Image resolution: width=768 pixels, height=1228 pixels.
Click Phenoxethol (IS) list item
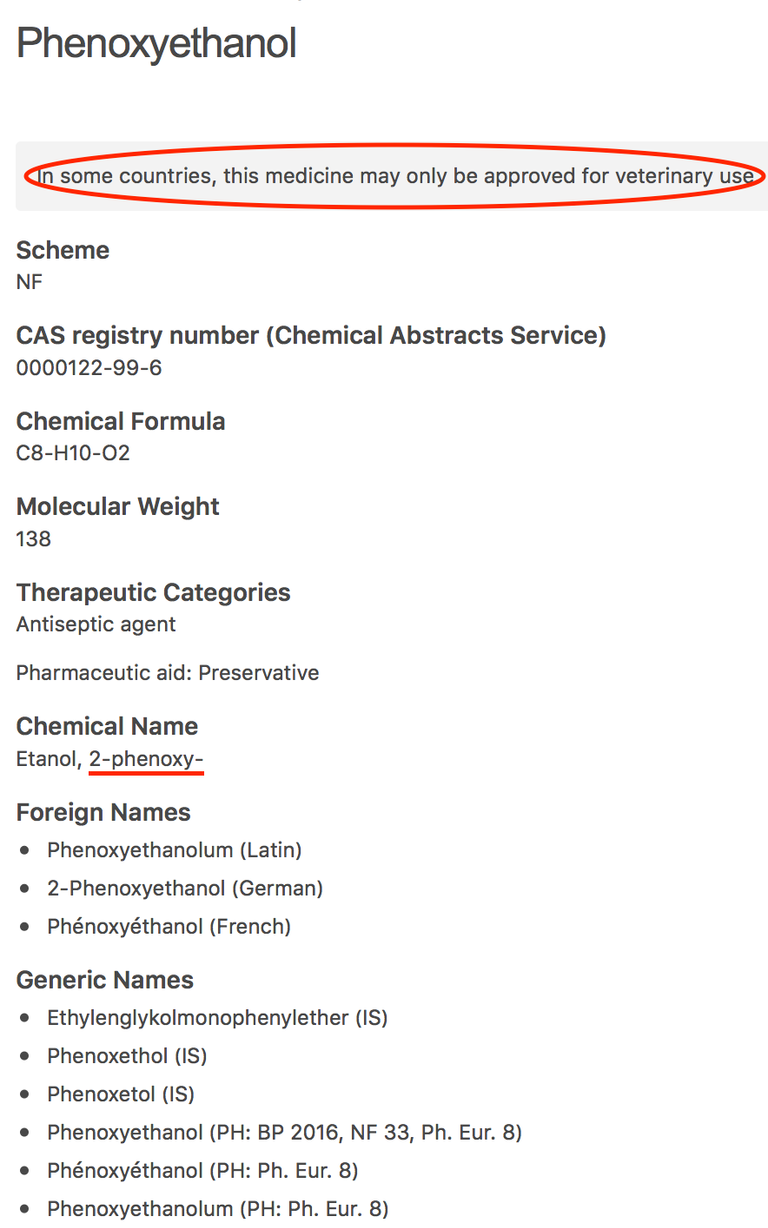[127, 1056]
